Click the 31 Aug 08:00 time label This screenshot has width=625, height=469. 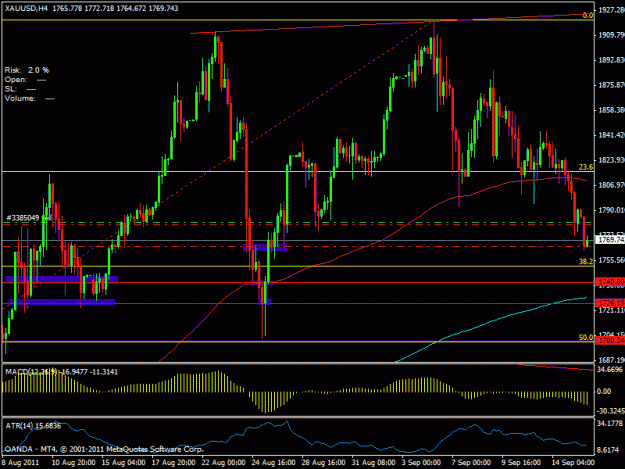pos(373,463)
